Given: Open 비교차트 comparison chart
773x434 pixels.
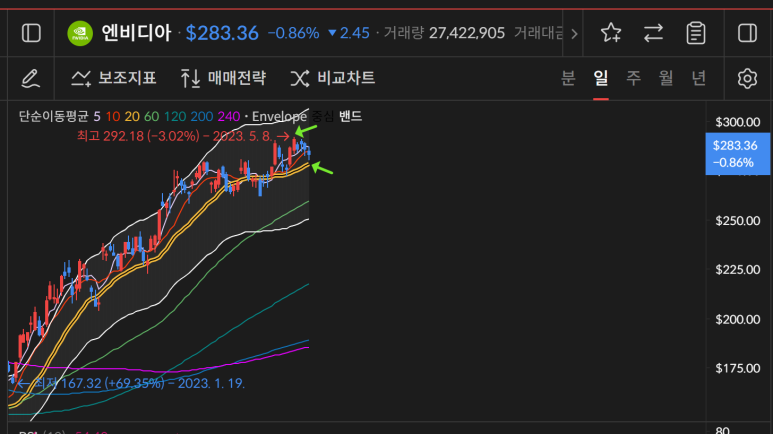Looking at the screenshot, I should [x=333, y=78].
